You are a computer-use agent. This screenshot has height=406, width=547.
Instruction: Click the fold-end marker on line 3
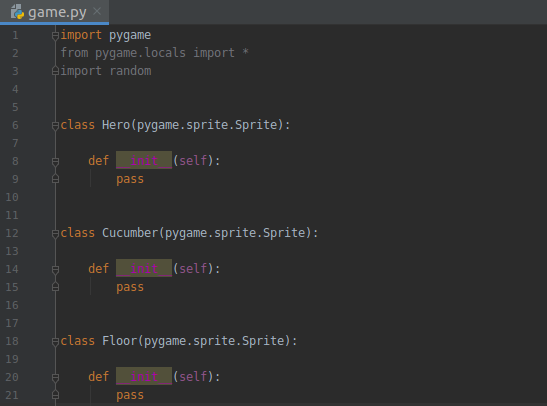coord(55,71)
